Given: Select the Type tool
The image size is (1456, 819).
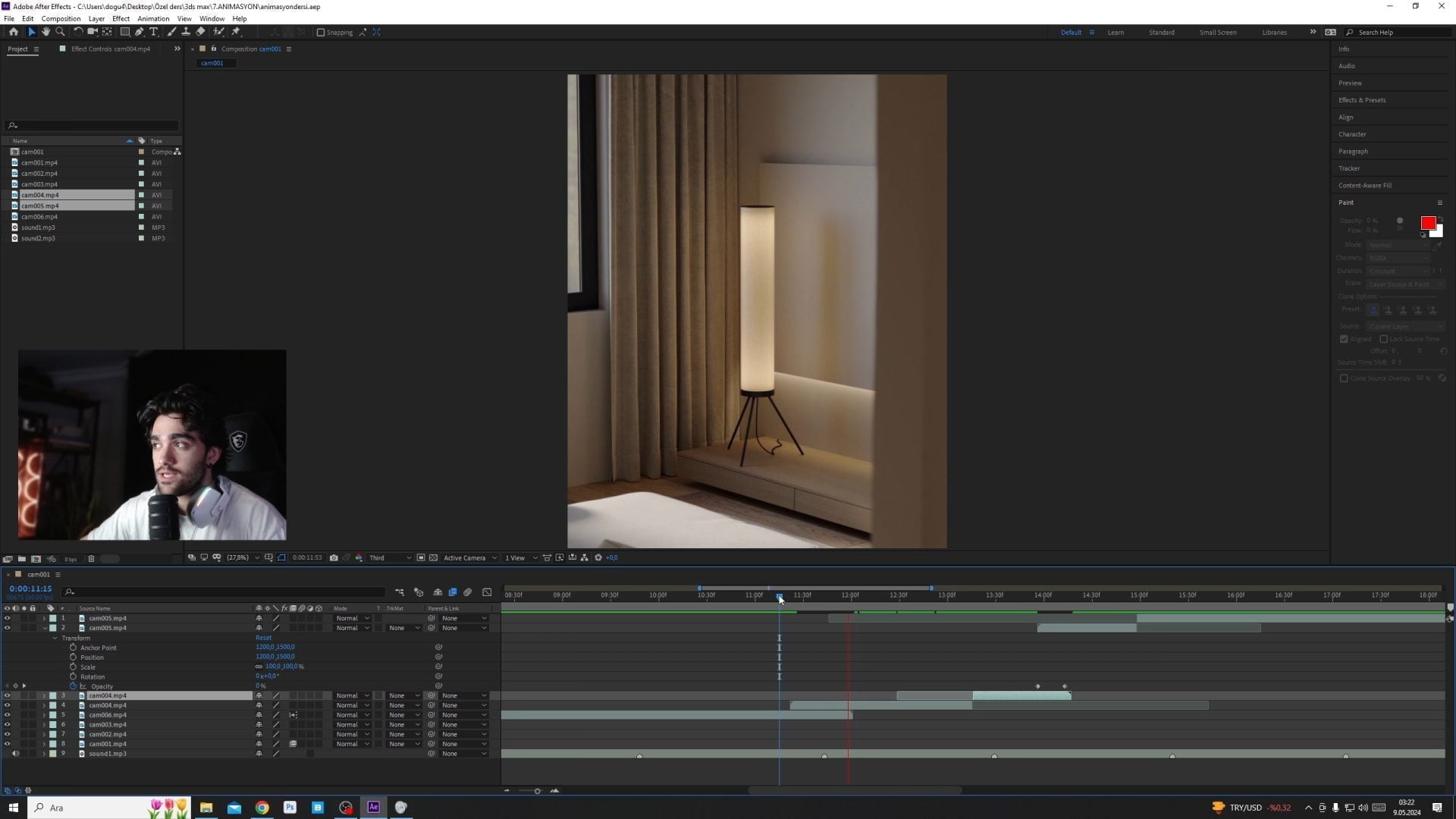Looking at the screenshot, I should [x=154, y=32].
